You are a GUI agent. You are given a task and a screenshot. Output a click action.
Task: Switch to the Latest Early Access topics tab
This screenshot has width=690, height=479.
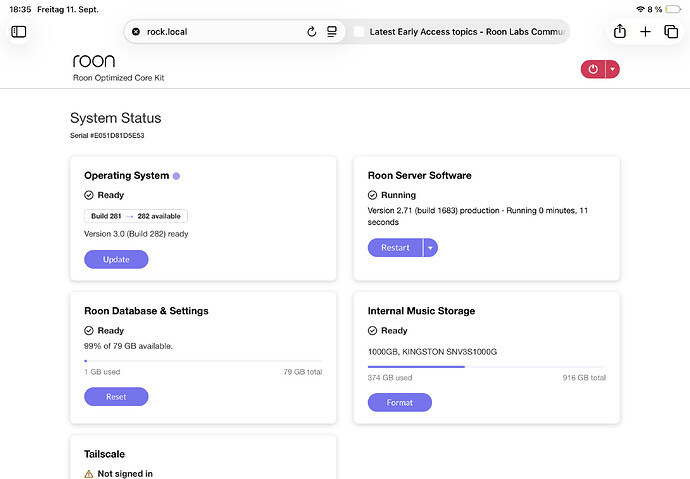(460, 32)
